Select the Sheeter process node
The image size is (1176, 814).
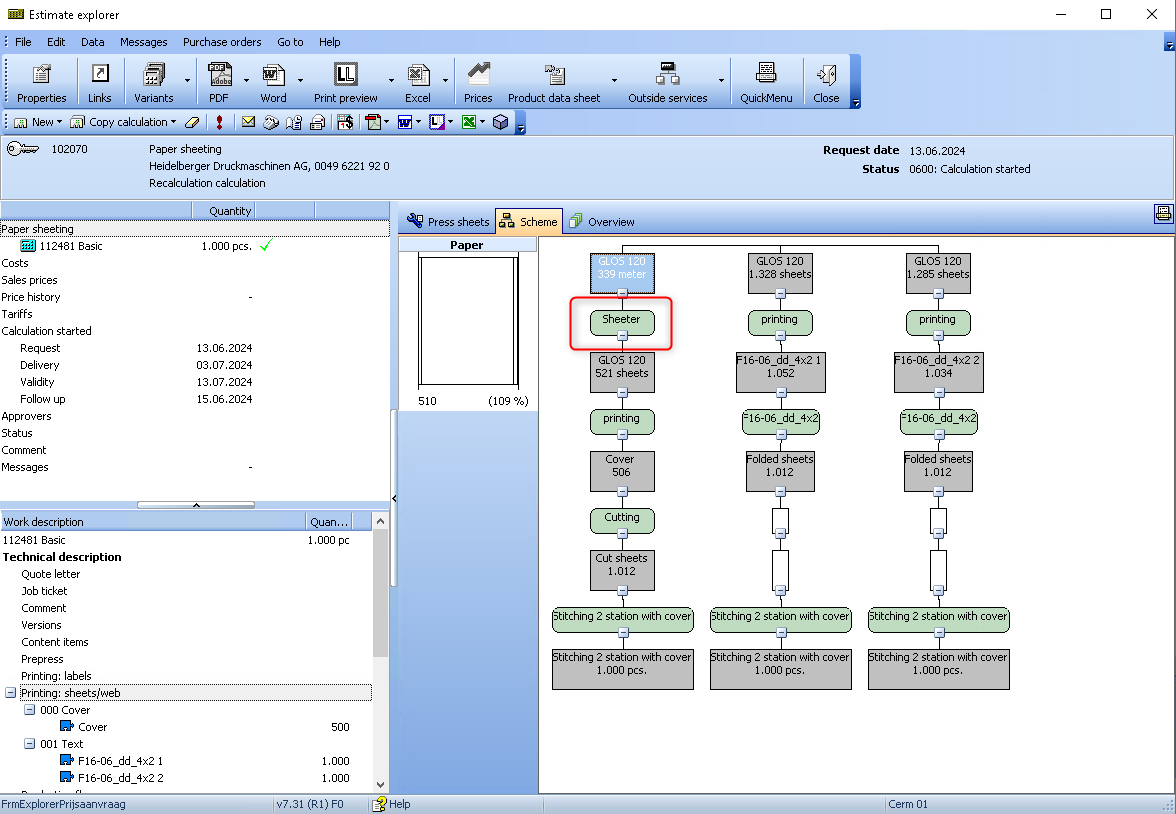coord(622,322)
